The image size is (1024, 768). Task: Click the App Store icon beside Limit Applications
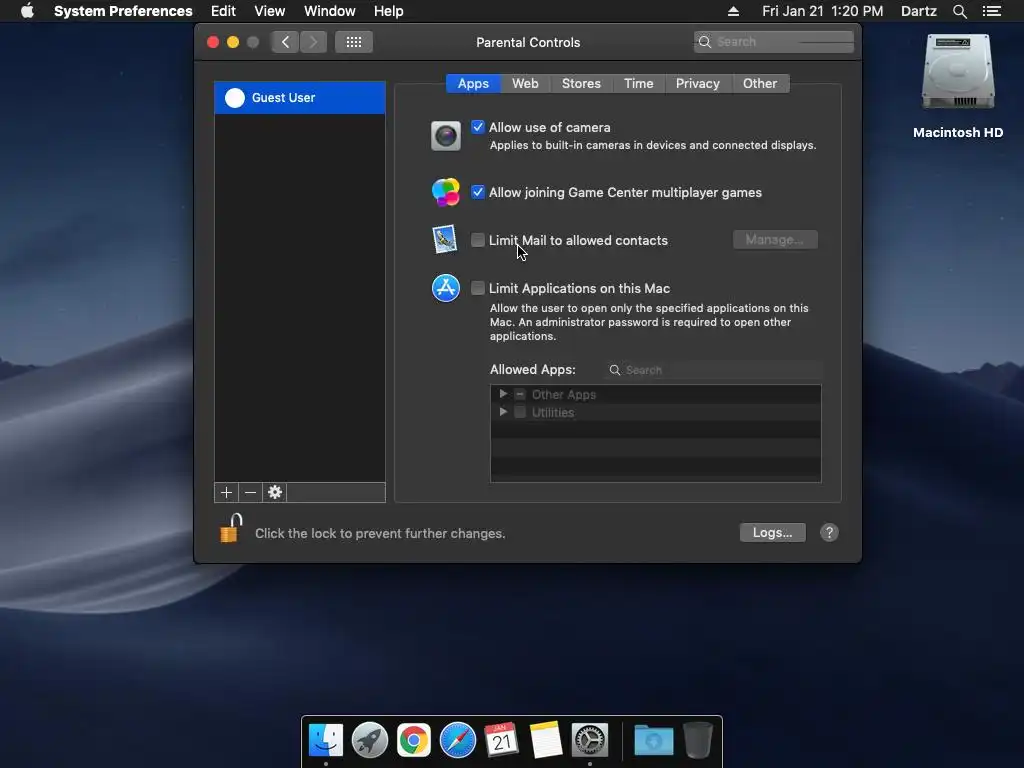click(x=445, y=288)
